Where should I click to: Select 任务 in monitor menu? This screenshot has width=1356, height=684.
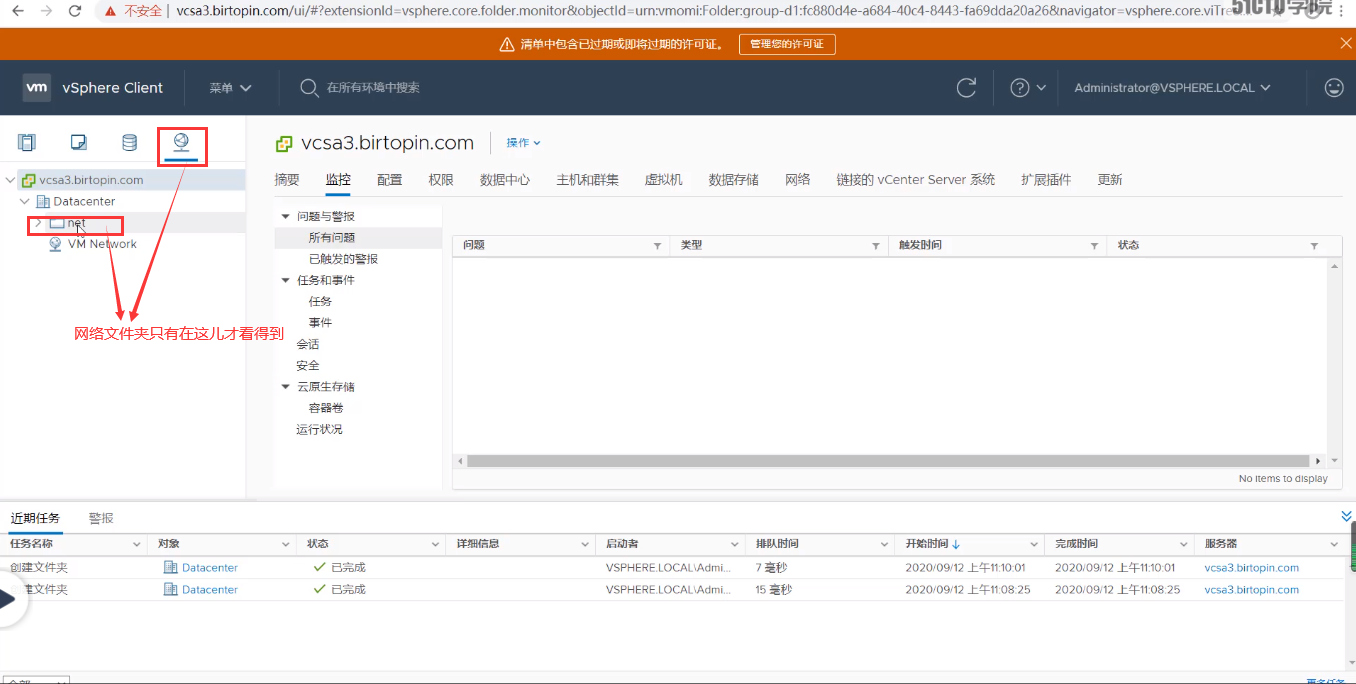[320, 301]
